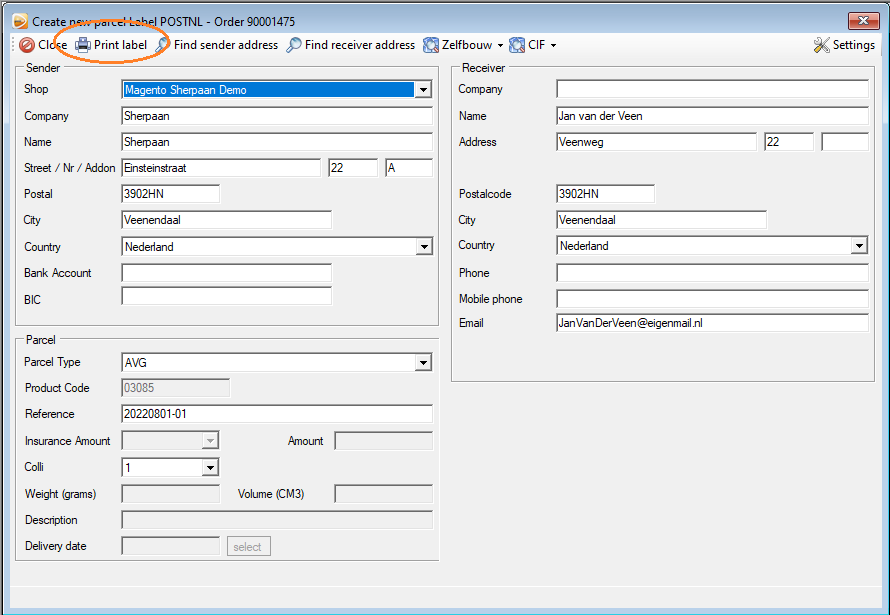890x615 pixels.
Task: Open the Parcel Type dropdown
Action: pos(423,363)
